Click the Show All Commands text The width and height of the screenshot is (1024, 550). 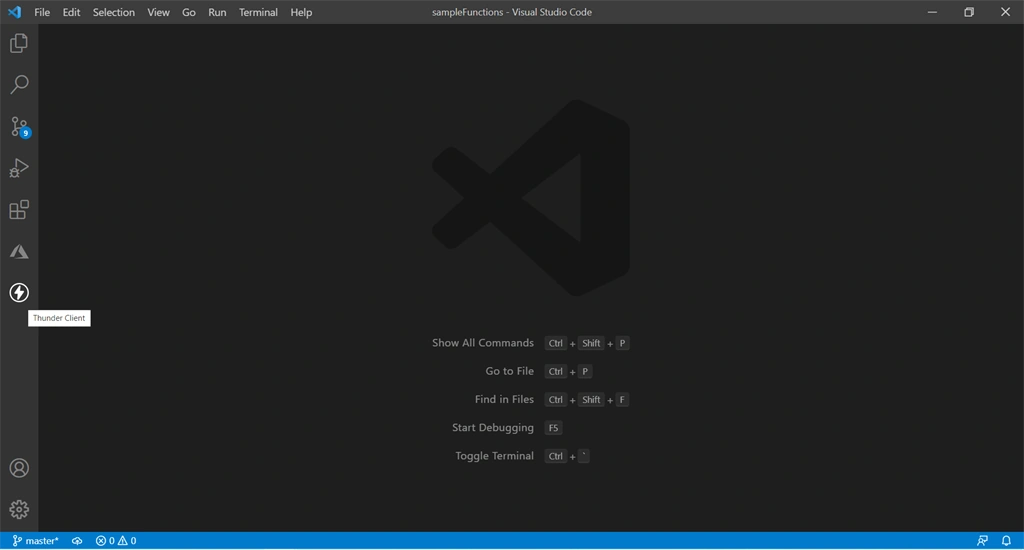pos(483,343)
